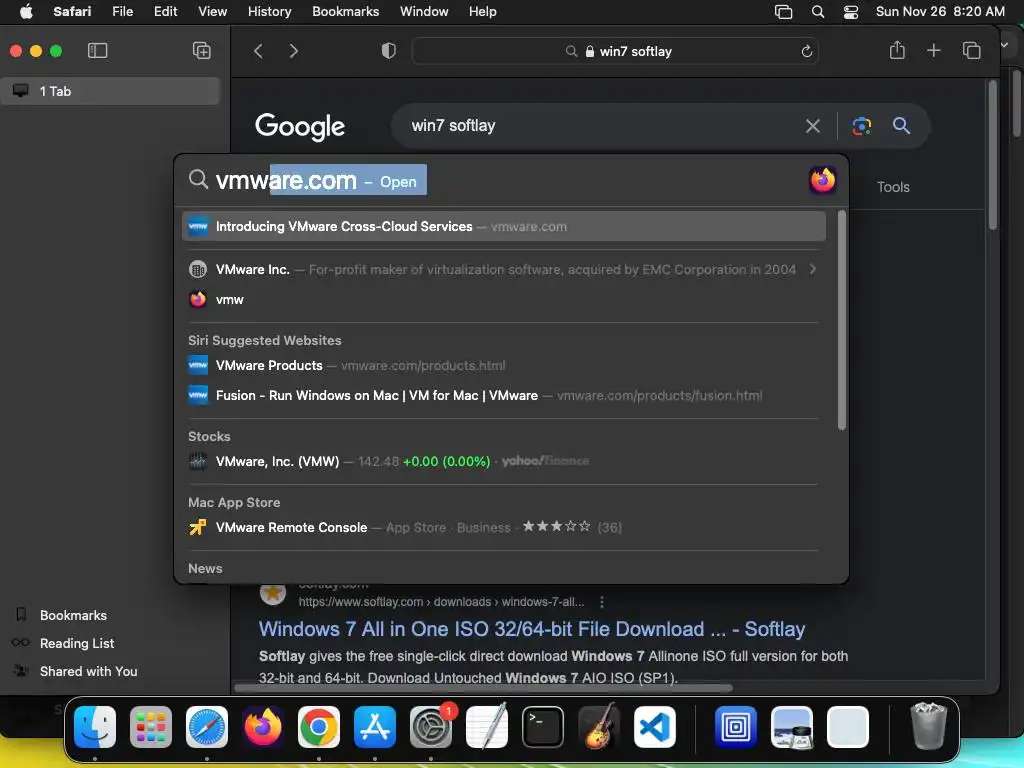1024x768 pixels.
Task: Launch GarageBand guitar icon in Dock
Action: click(x=599, y=726)
